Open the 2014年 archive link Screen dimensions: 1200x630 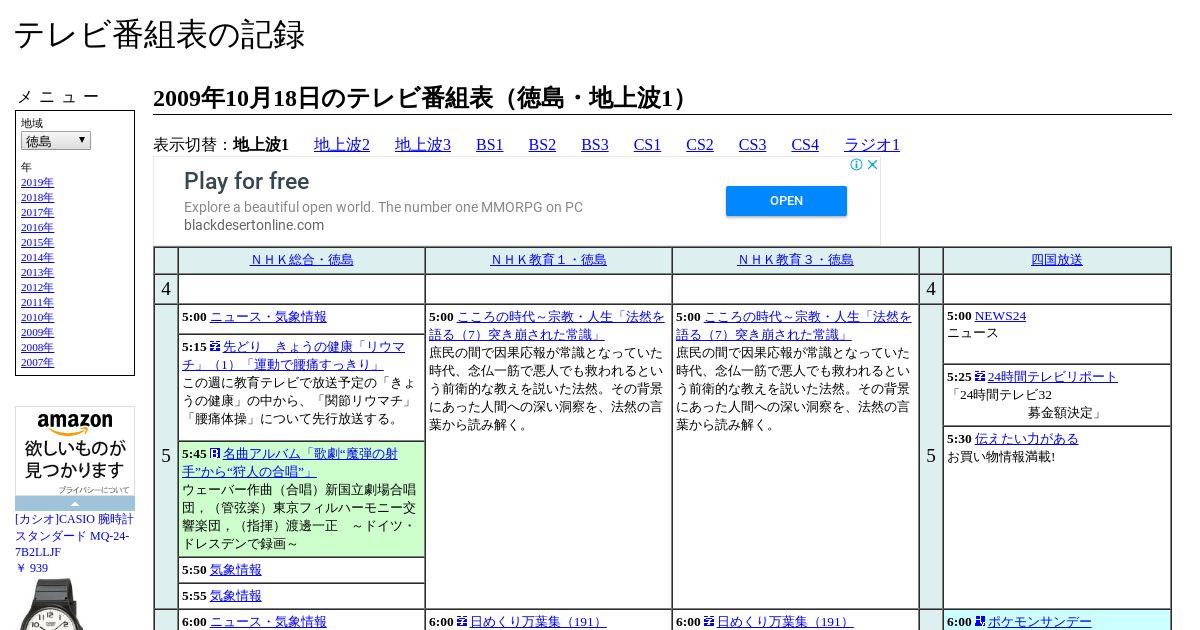pos(37,258)
